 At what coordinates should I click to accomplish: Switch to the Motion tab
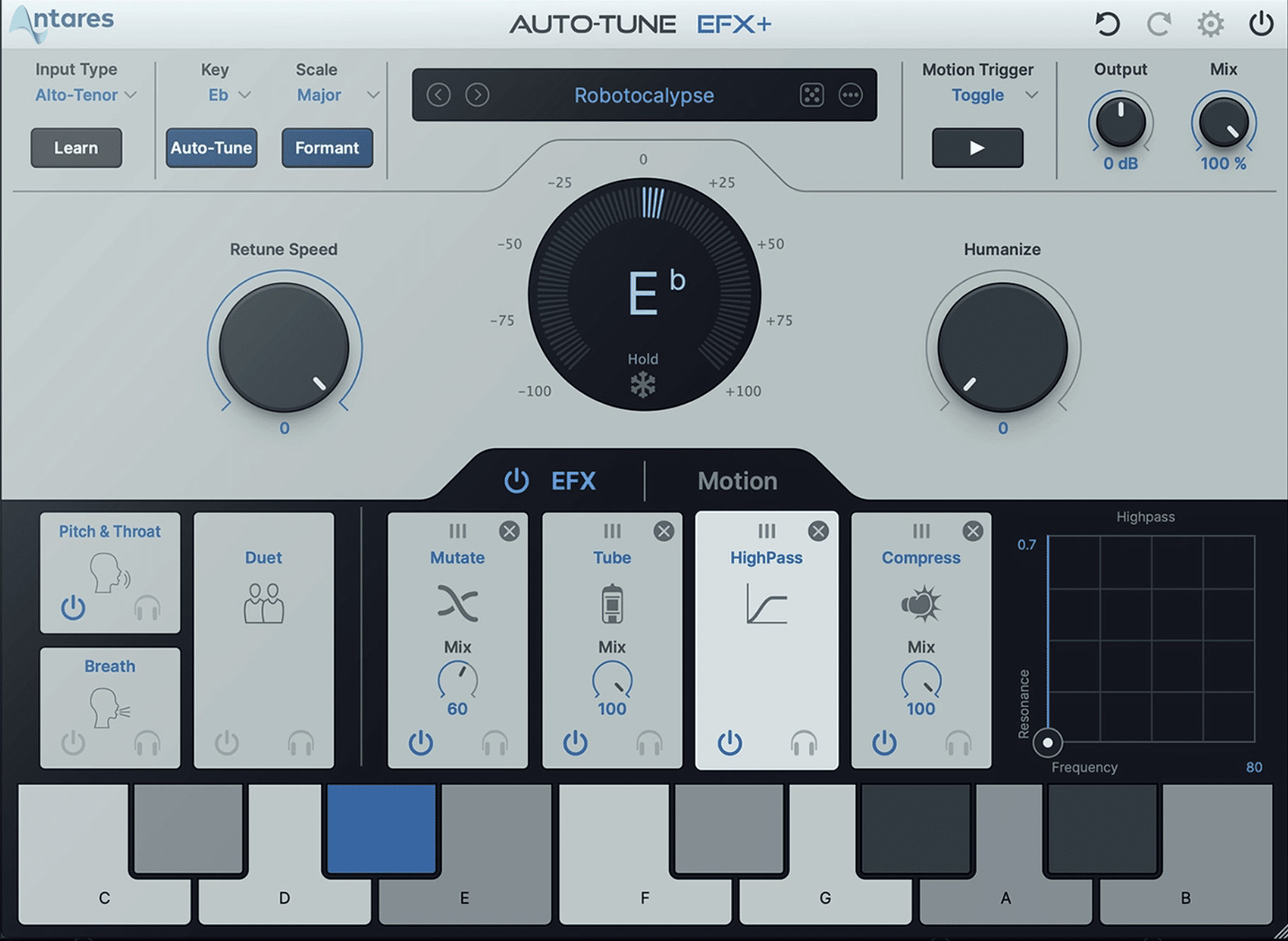tap(738, 481)
